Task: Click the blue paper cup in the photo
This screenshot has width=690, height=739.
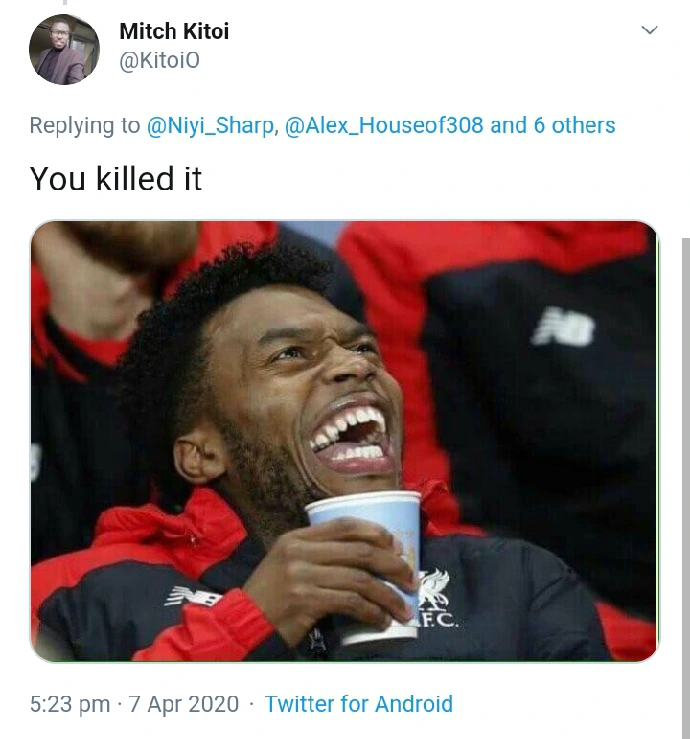Action: click(364, 560)
